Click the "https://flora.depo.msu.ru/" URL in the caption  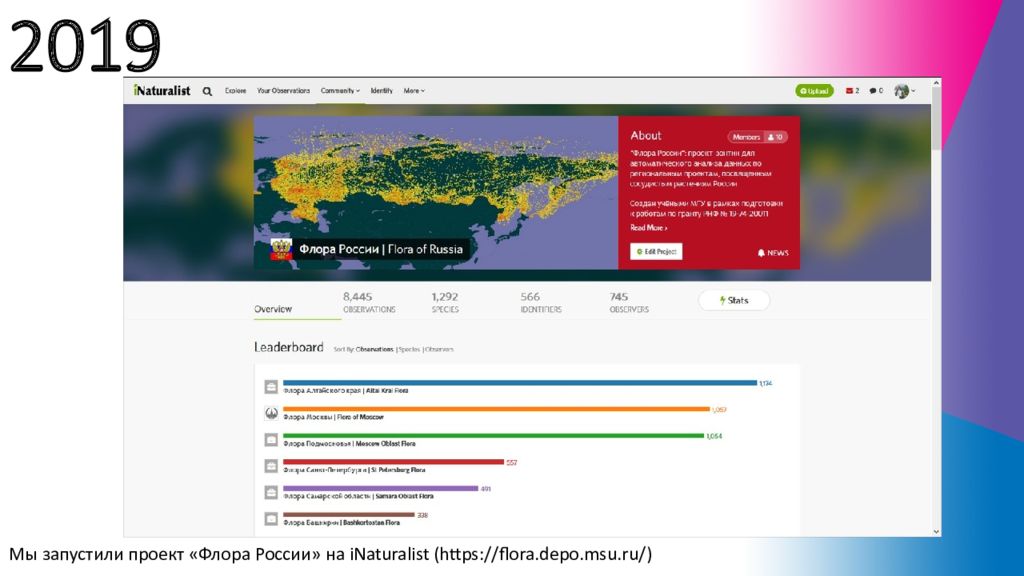pyautogui.click(x=543, y=554)
